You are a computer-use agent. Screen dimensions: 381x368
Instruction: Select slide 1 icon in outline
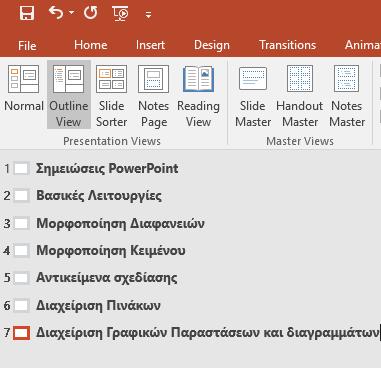pyautogui.click(x=21, y=168)
